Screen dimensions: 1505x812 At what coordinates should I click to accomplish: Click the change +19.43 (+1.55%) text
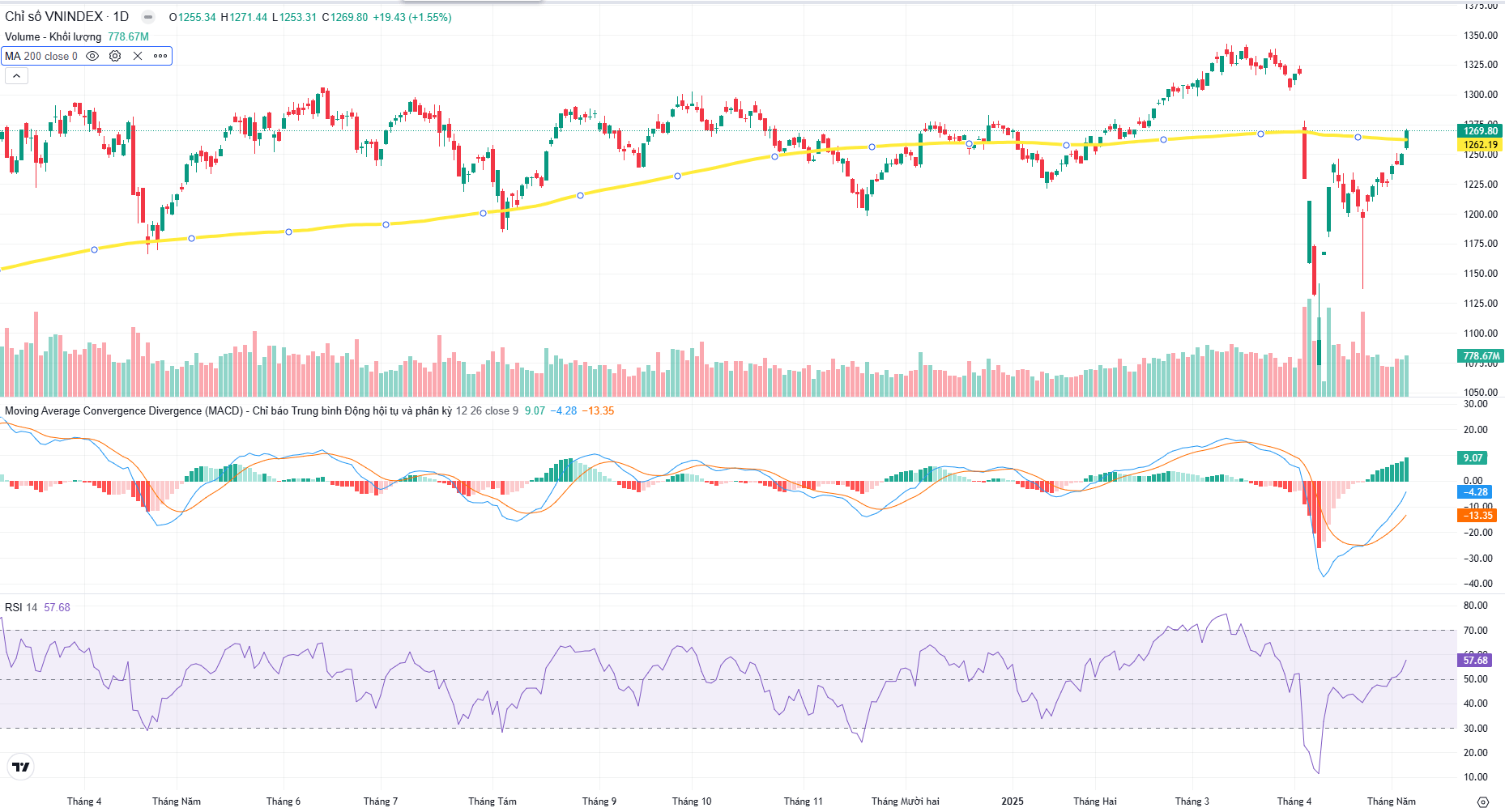412,17
